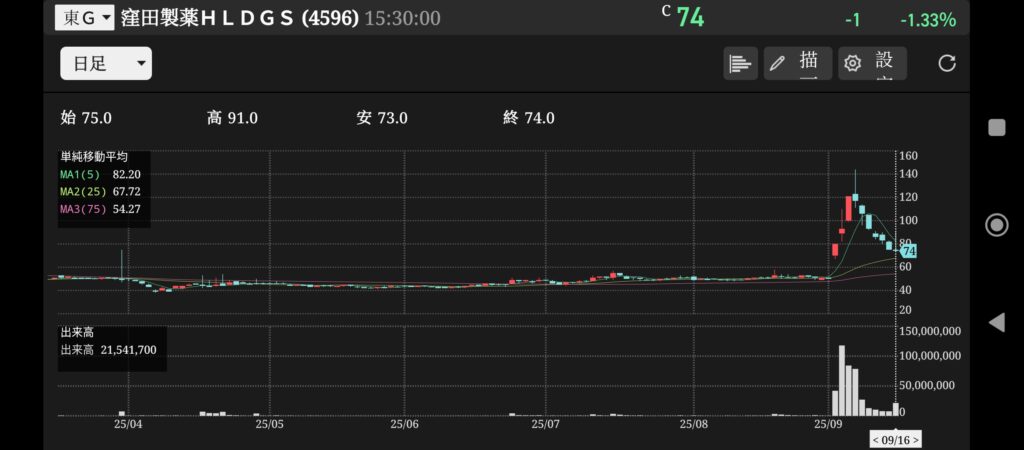
Task: Step date marker back from 09/16
Action: (x=877, y=439)
